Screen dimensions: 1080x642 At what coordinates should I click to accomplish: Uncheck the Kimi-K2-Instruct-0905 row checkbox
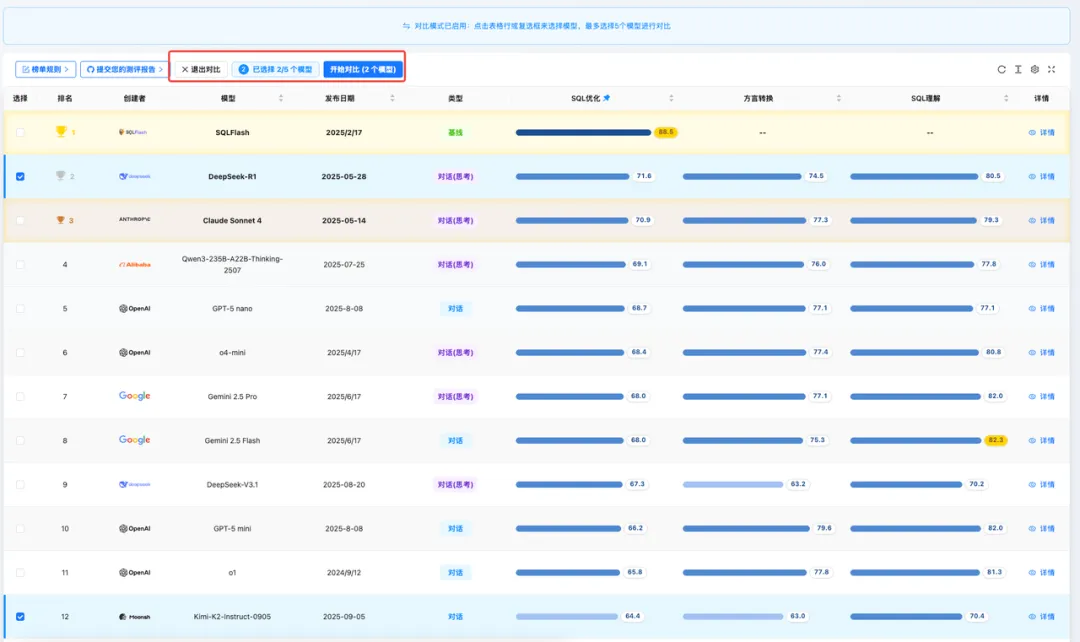coord(20,616)
